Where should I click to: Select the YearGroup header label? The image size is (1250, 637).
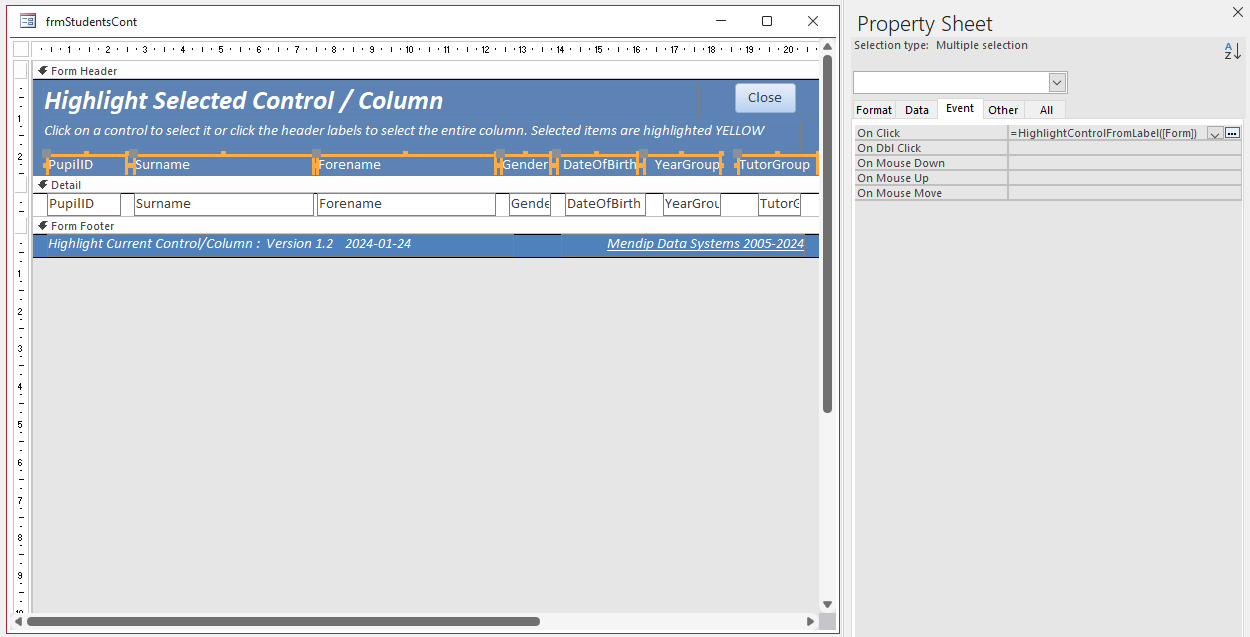(x=684, y=165)
